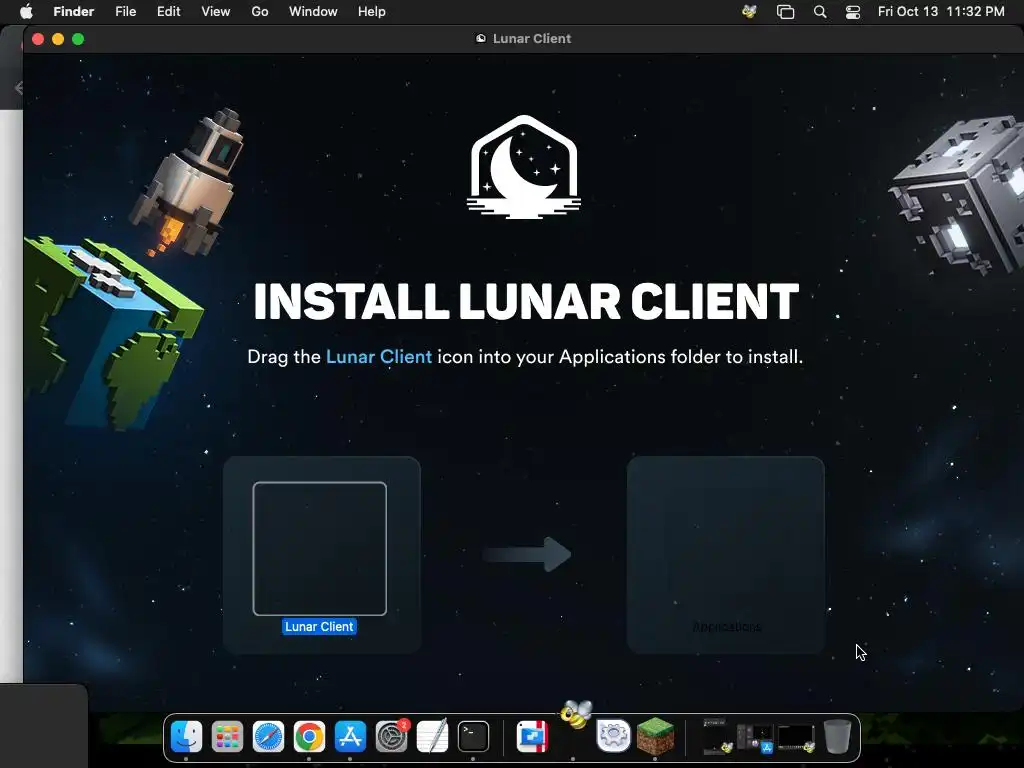Open the Trash in the Dock
Screen dimensions: 1024x768
coord(837,737)
